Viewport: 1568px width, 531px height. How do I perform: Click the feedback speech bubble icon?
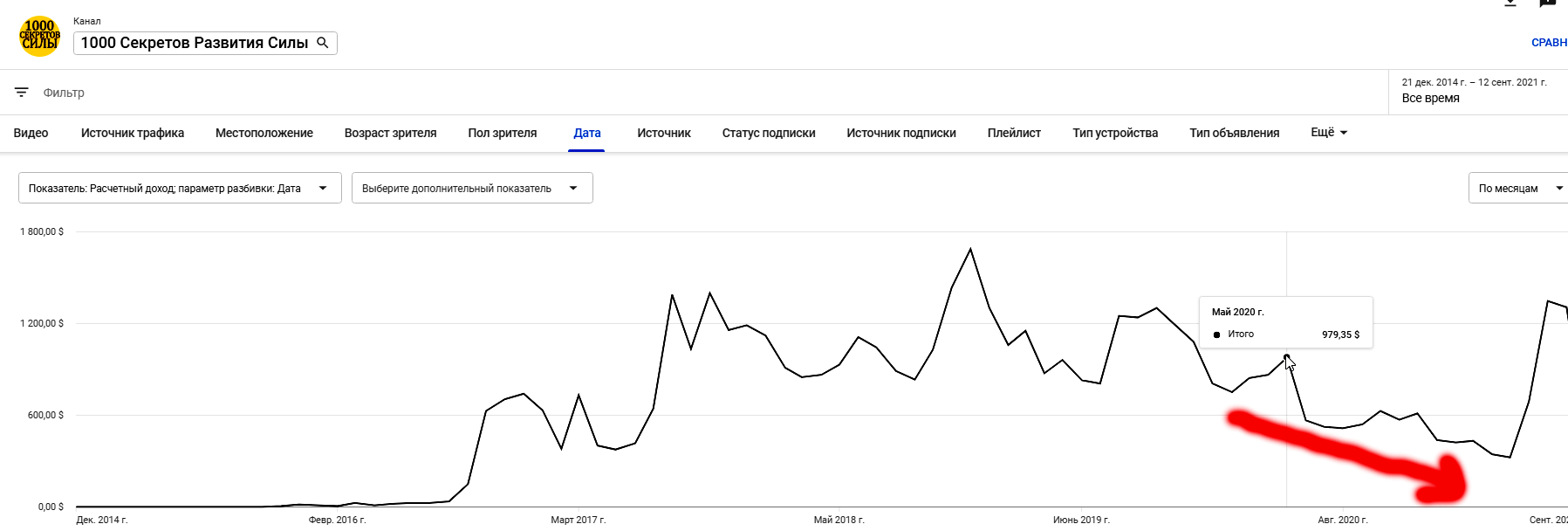[x=1547, y=3]
